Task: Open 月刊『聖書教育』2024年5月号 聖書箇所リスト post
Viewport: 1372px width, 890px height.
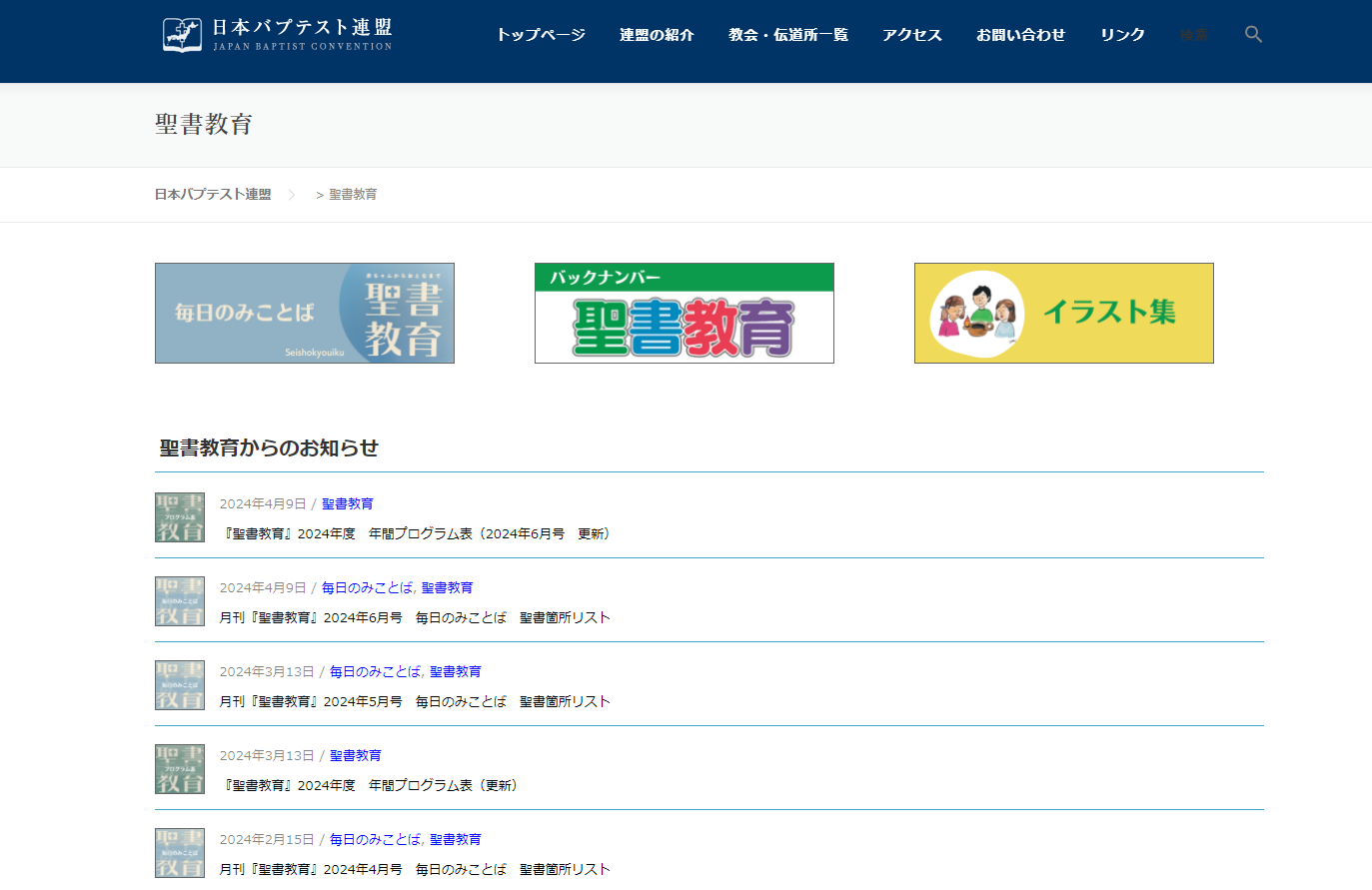Action: 415,701
